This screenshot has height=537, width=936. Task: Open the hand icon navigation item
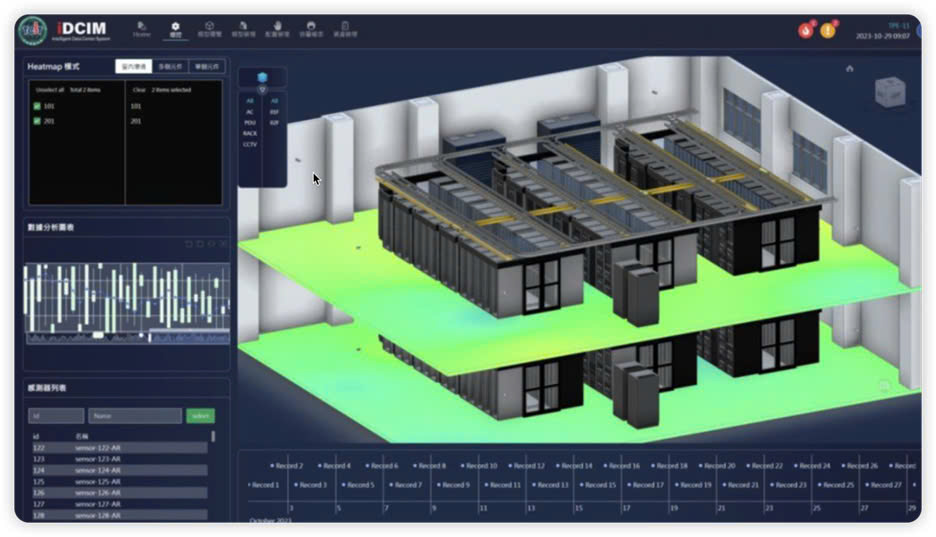click(277, 29)
